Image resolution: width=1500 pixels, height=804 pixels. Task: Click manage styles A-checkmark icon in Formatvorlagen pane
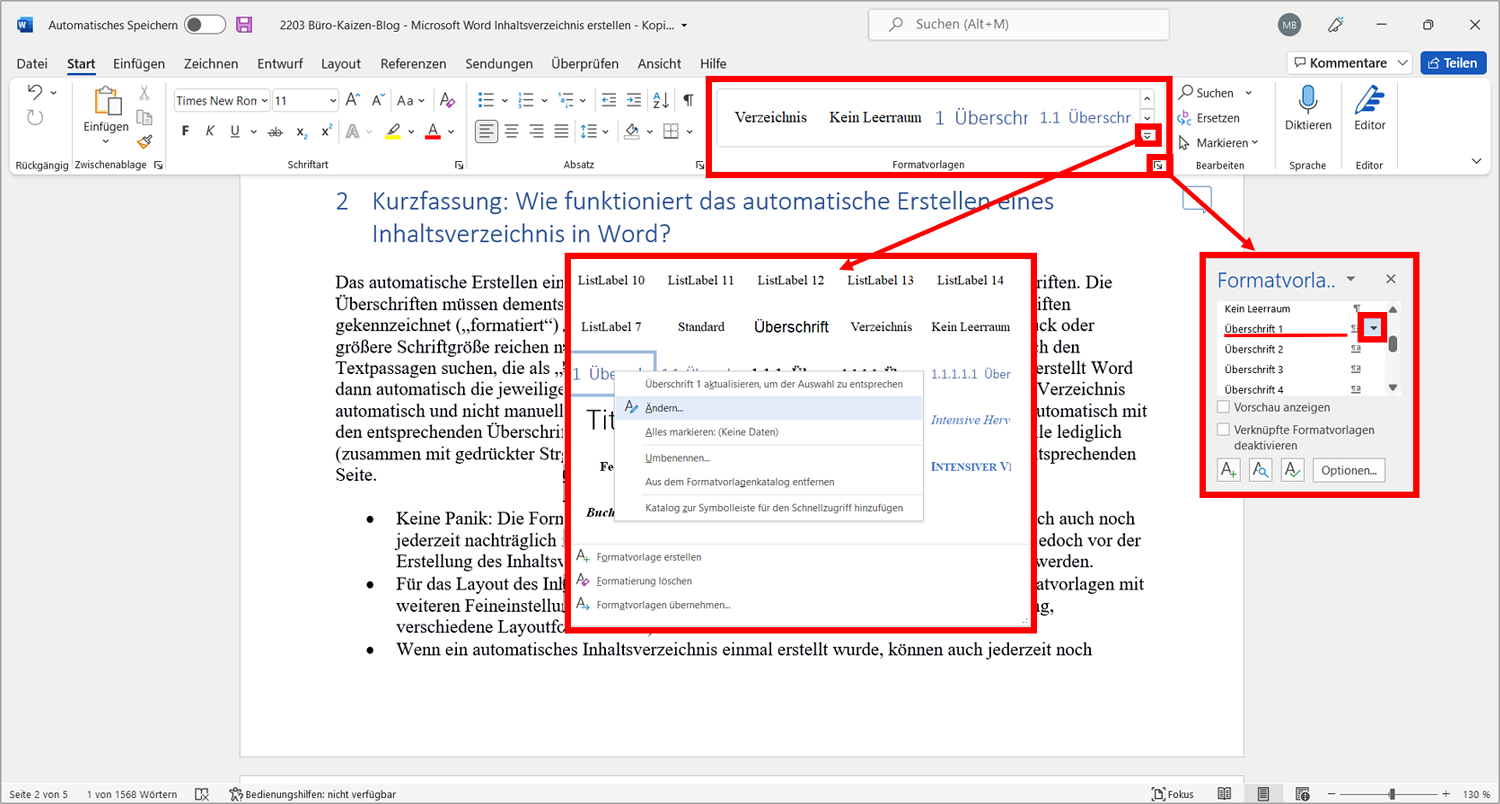click(1292, 470)
